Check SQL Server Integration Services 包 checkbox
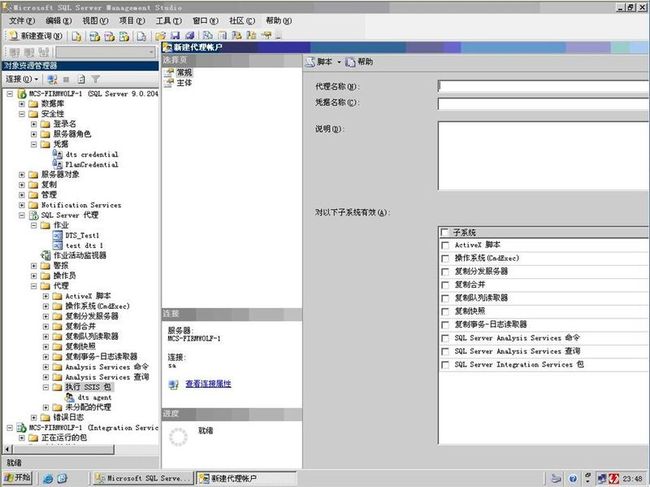650x487 pixels. click(x=445, y=365)
